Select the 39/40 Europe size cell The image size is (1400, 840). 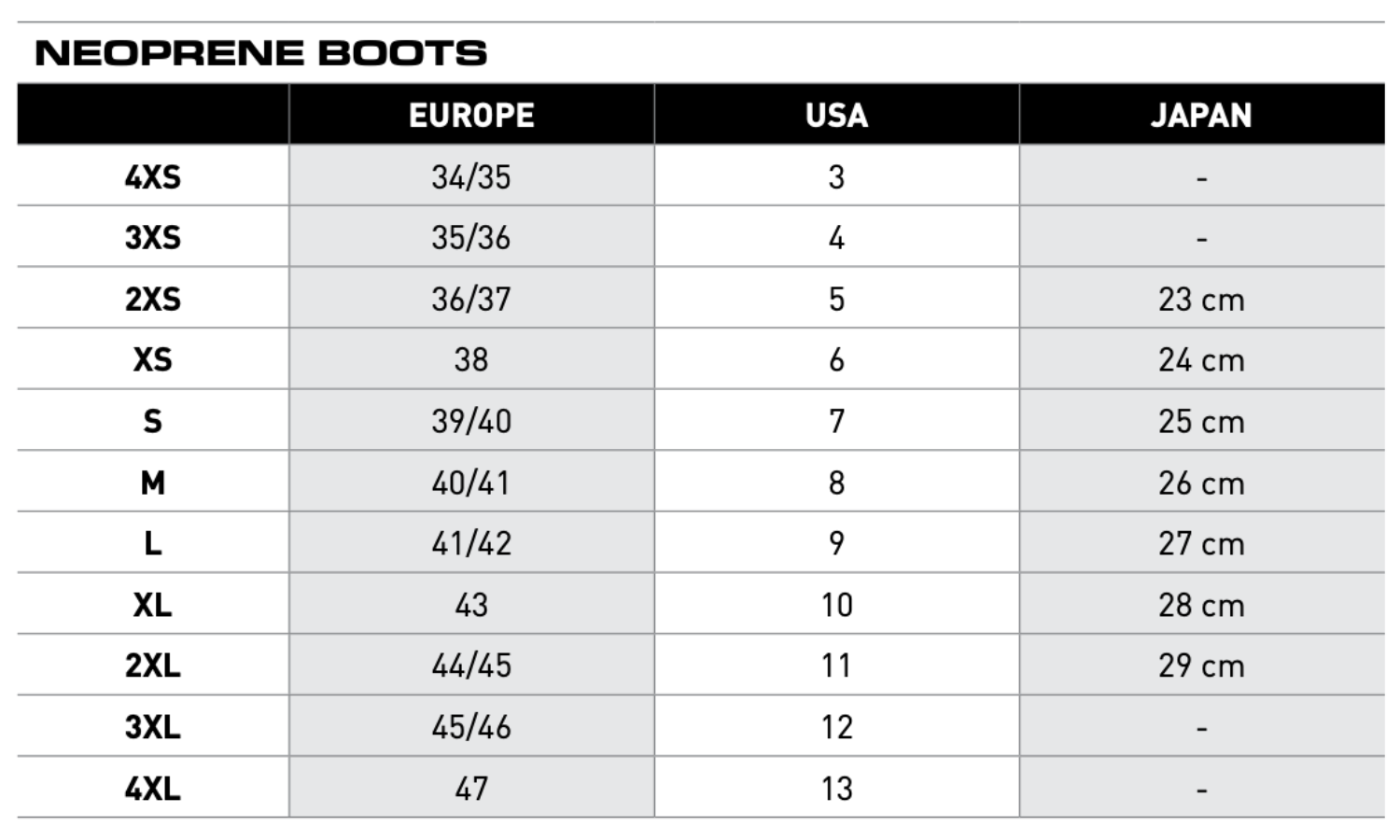click(471, 421)
